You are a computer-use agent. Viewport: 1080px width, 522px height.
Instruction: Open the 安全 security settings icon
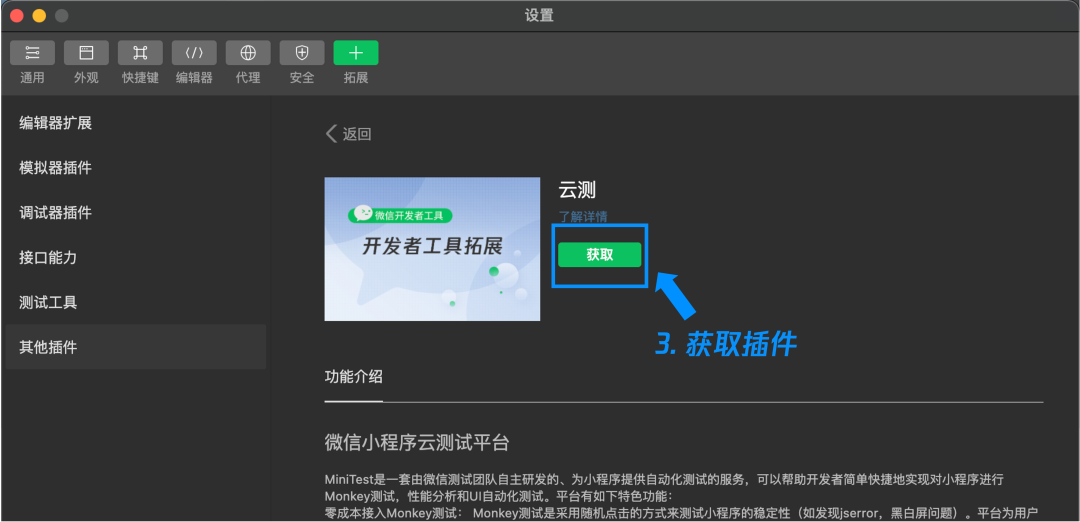click(302, 53)
